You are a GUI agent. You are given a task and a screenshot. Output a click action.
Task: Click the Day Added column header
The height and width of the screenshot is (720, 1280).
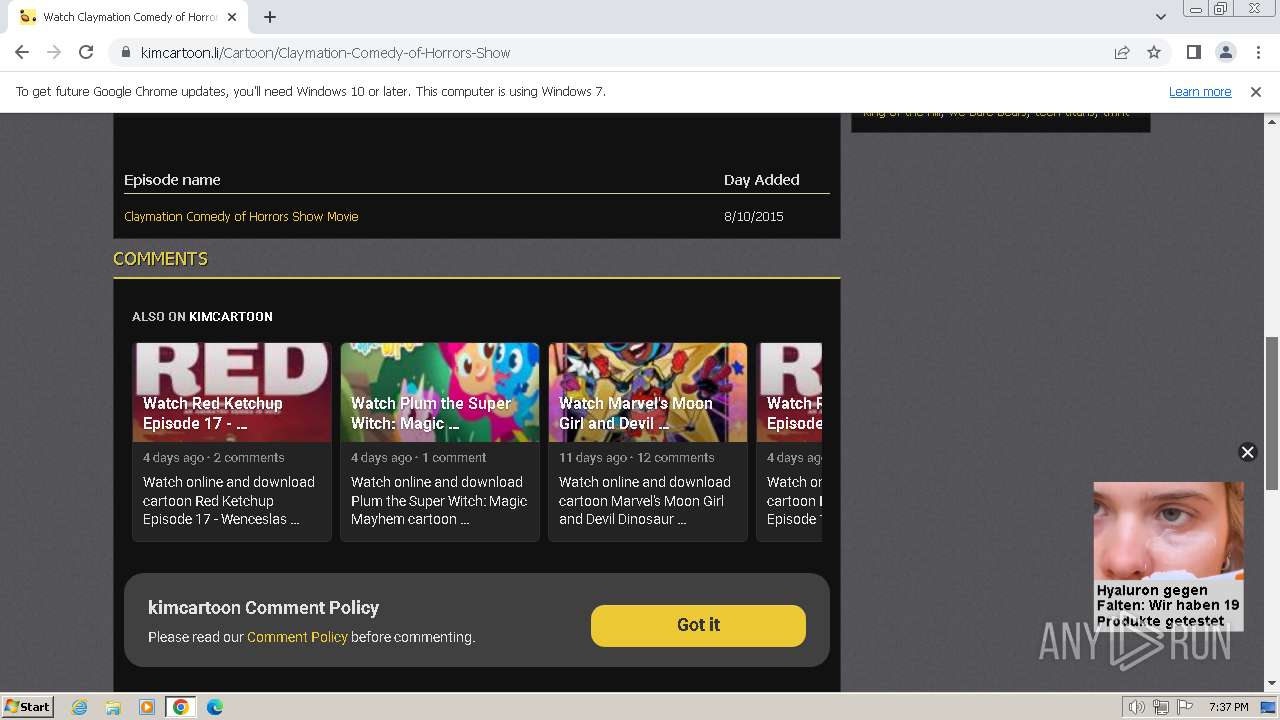click(762, 180)
